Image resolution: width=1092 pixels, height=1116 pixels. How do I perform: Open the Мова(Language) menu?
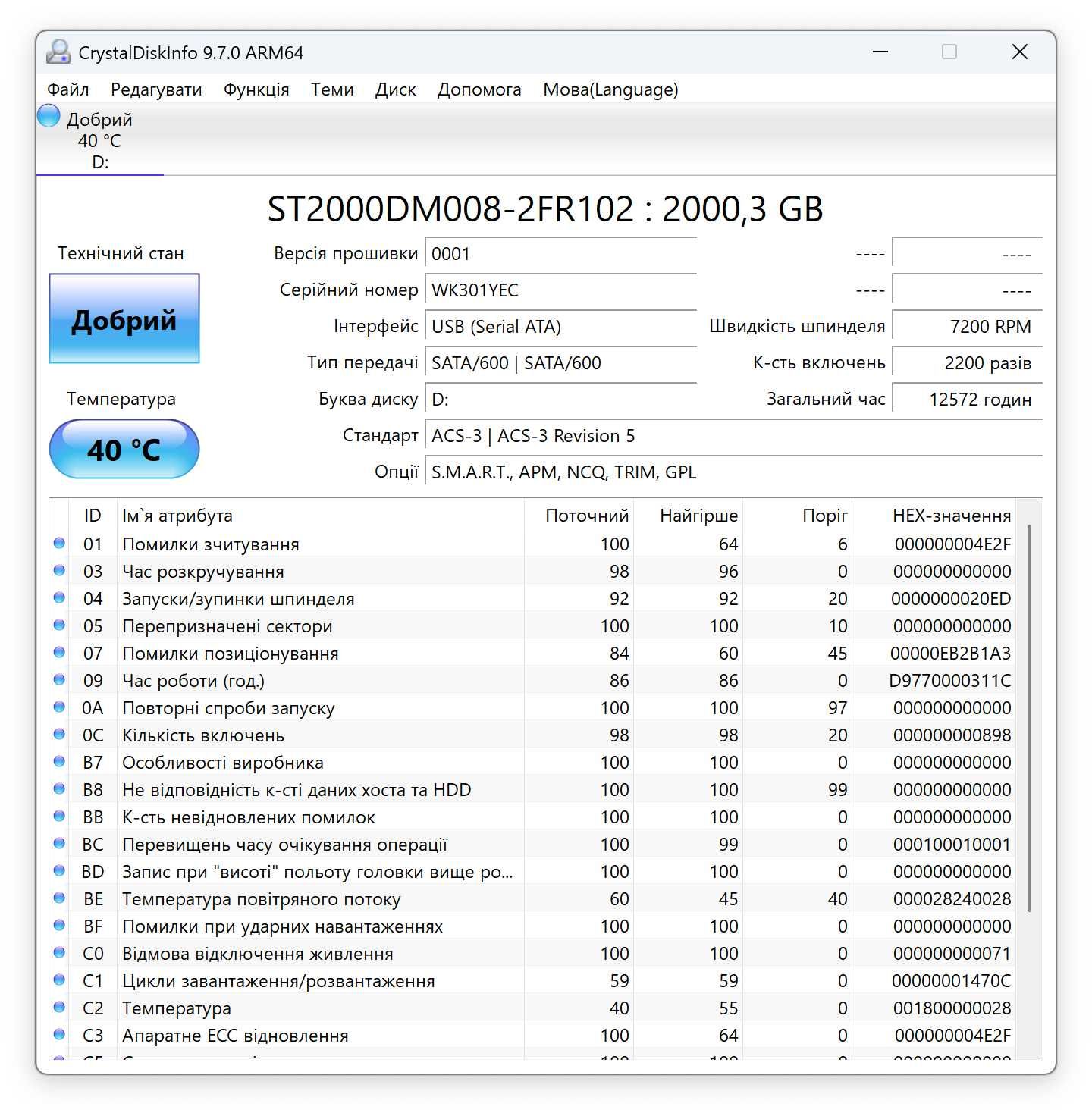(610, 89)
